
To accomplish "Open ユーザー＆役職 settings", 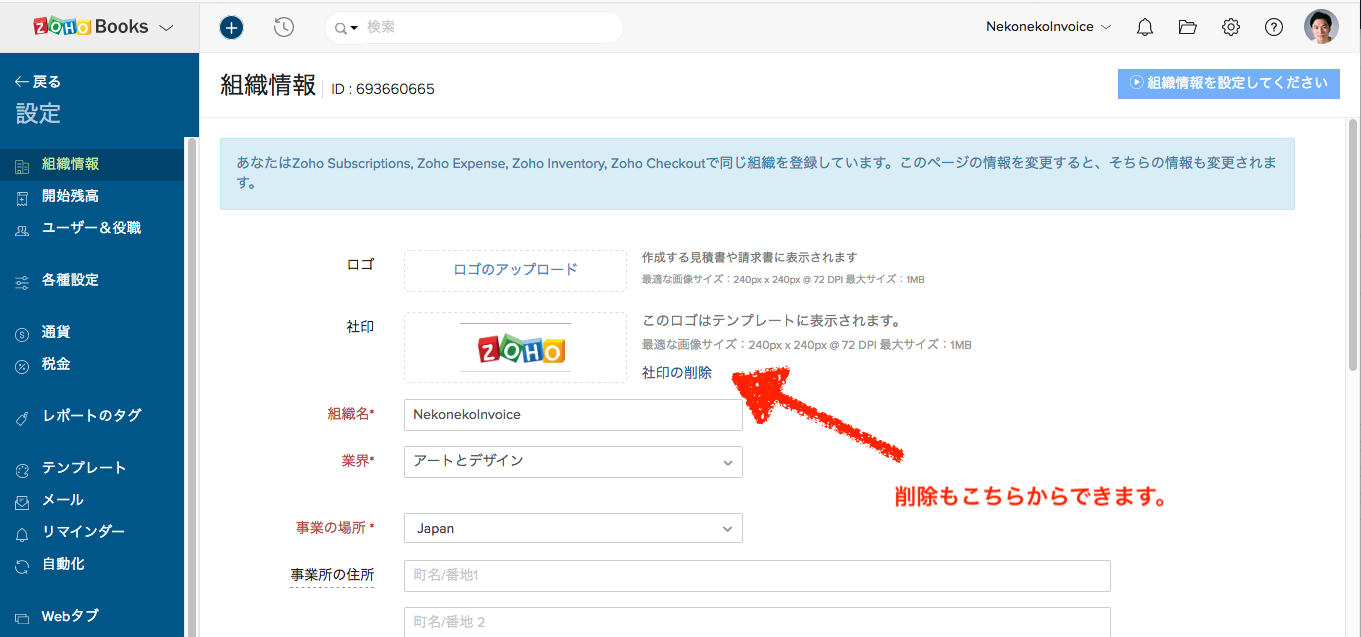I will pos(92,228).
